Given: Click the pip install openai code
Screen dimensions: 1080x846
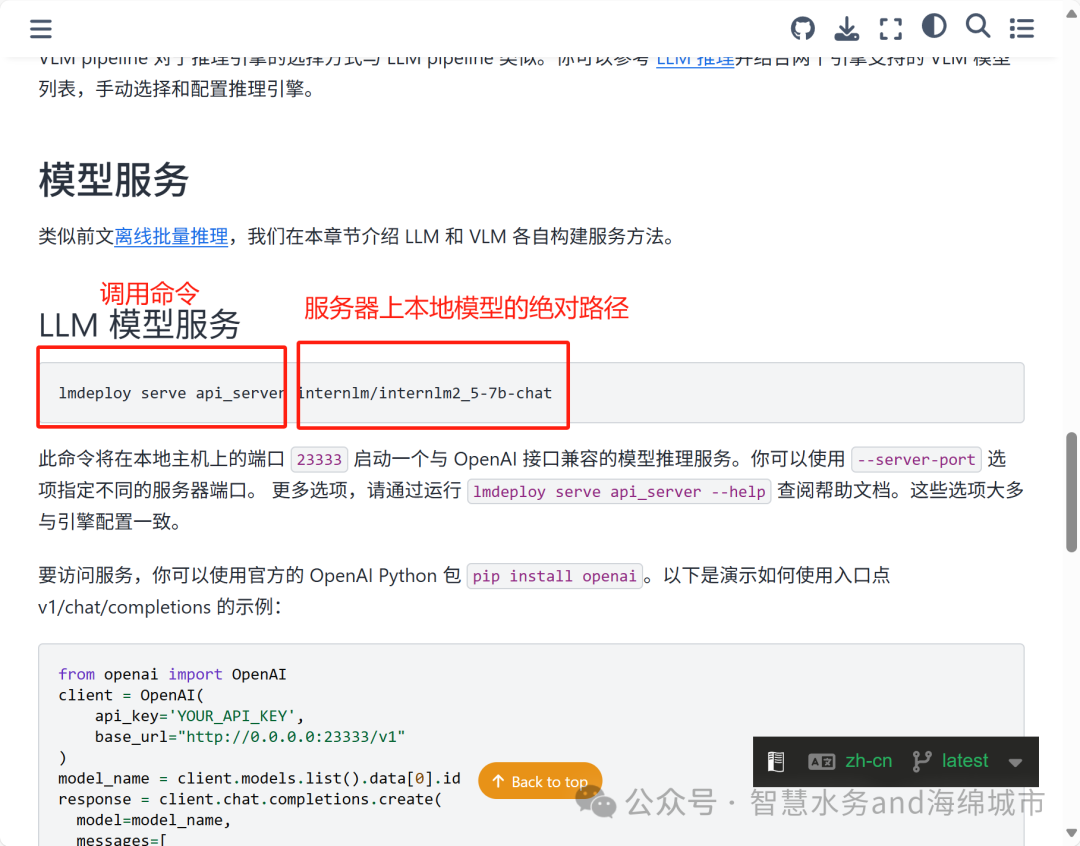Looking at the screenshot, I should coord(554,576).
